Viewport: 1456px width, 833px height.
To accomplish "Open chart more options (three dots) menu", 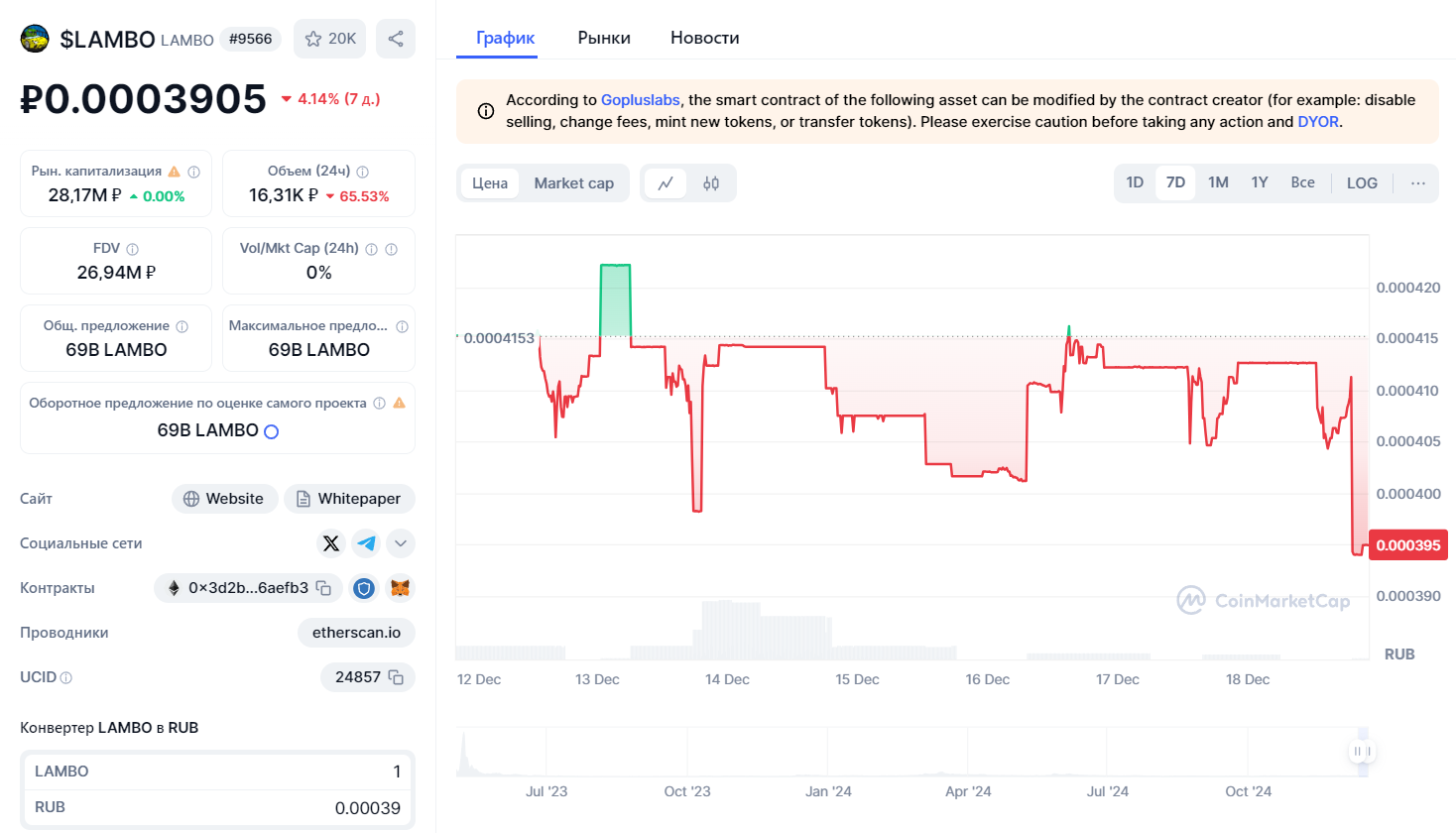I will pos(1418,183).
